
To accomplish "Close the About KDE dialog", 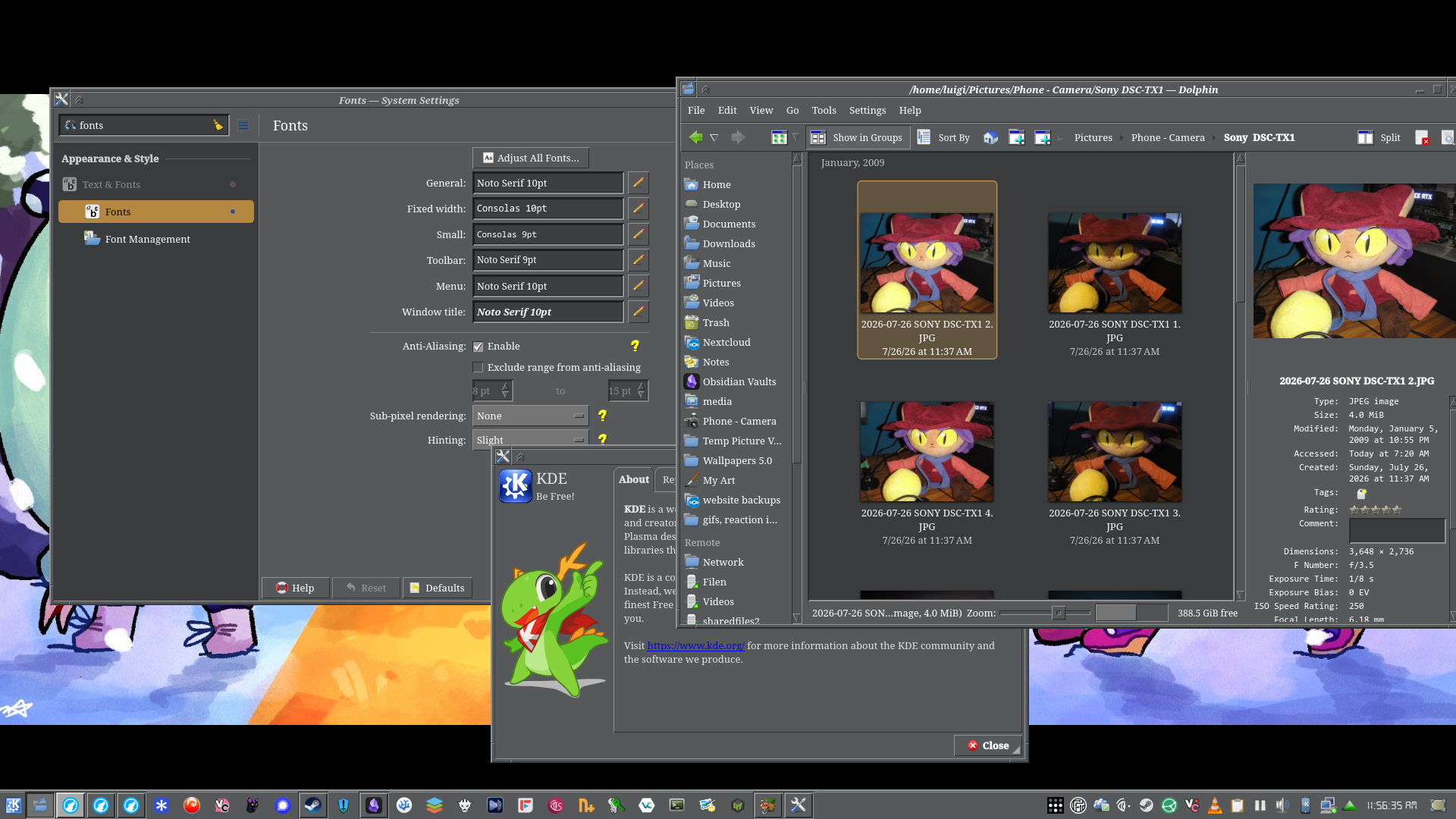I will 988,745.
